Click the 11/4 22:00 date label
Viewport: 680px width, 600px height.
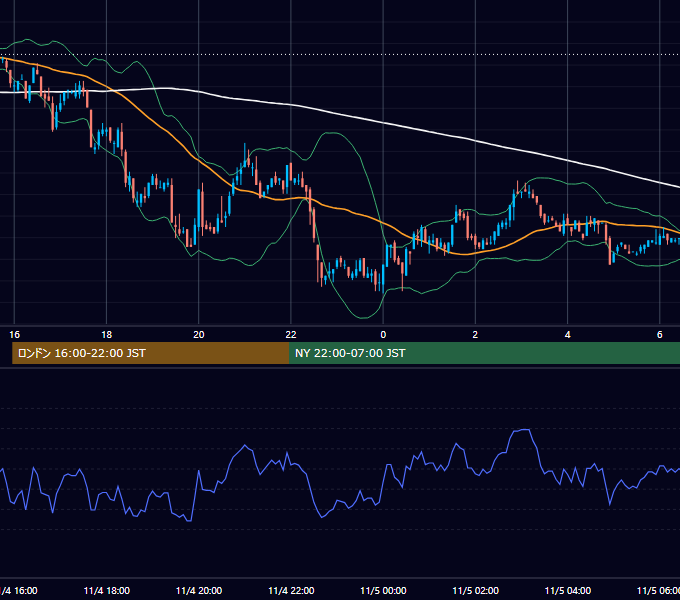click(x=291, y=590)
